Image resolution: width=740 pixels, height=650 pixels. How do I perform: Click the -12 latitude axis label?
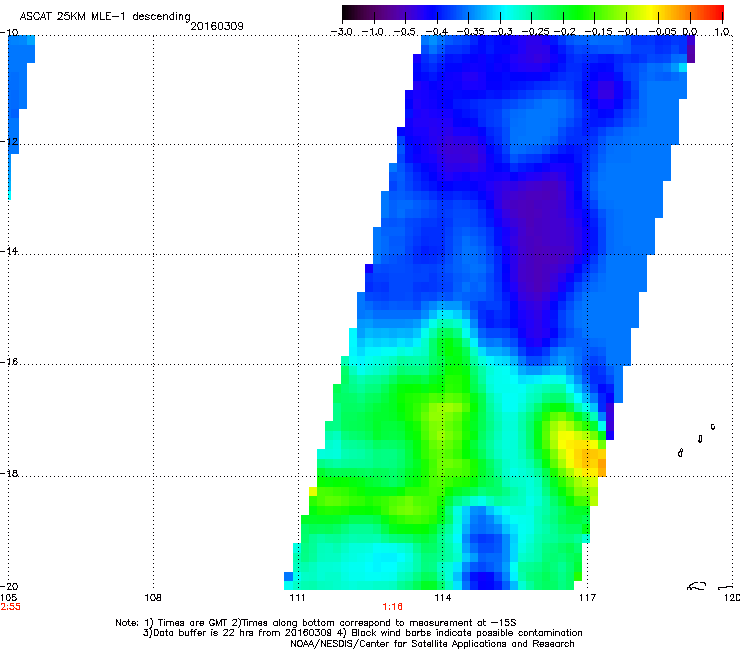click(x=9, y=141)
